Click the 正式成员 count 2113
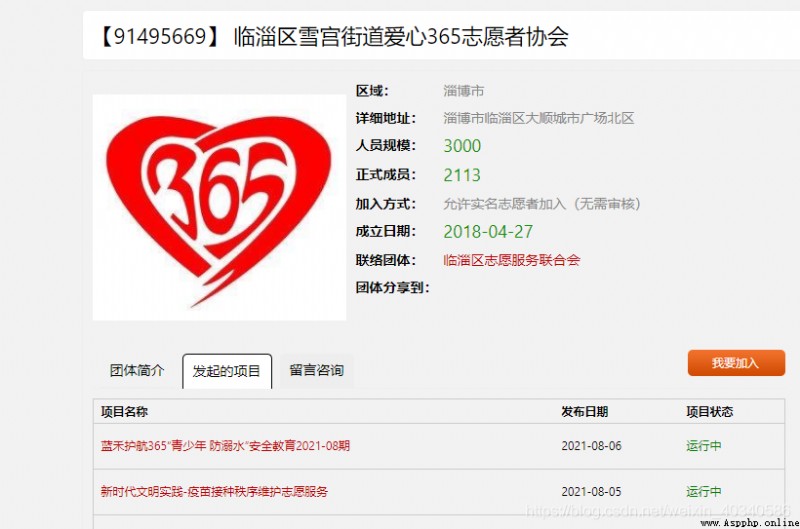 462,175
